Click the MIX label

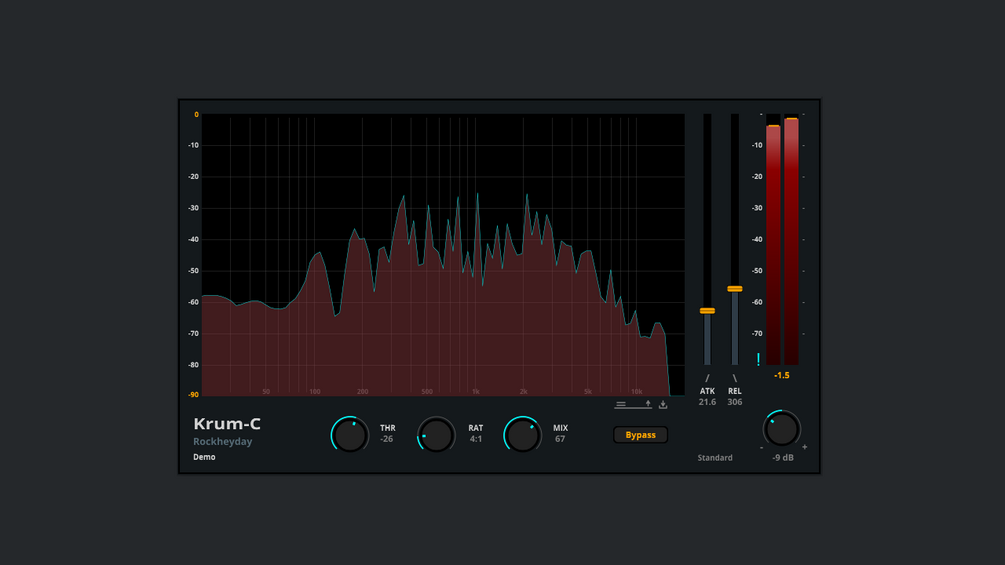click(560, 428)
